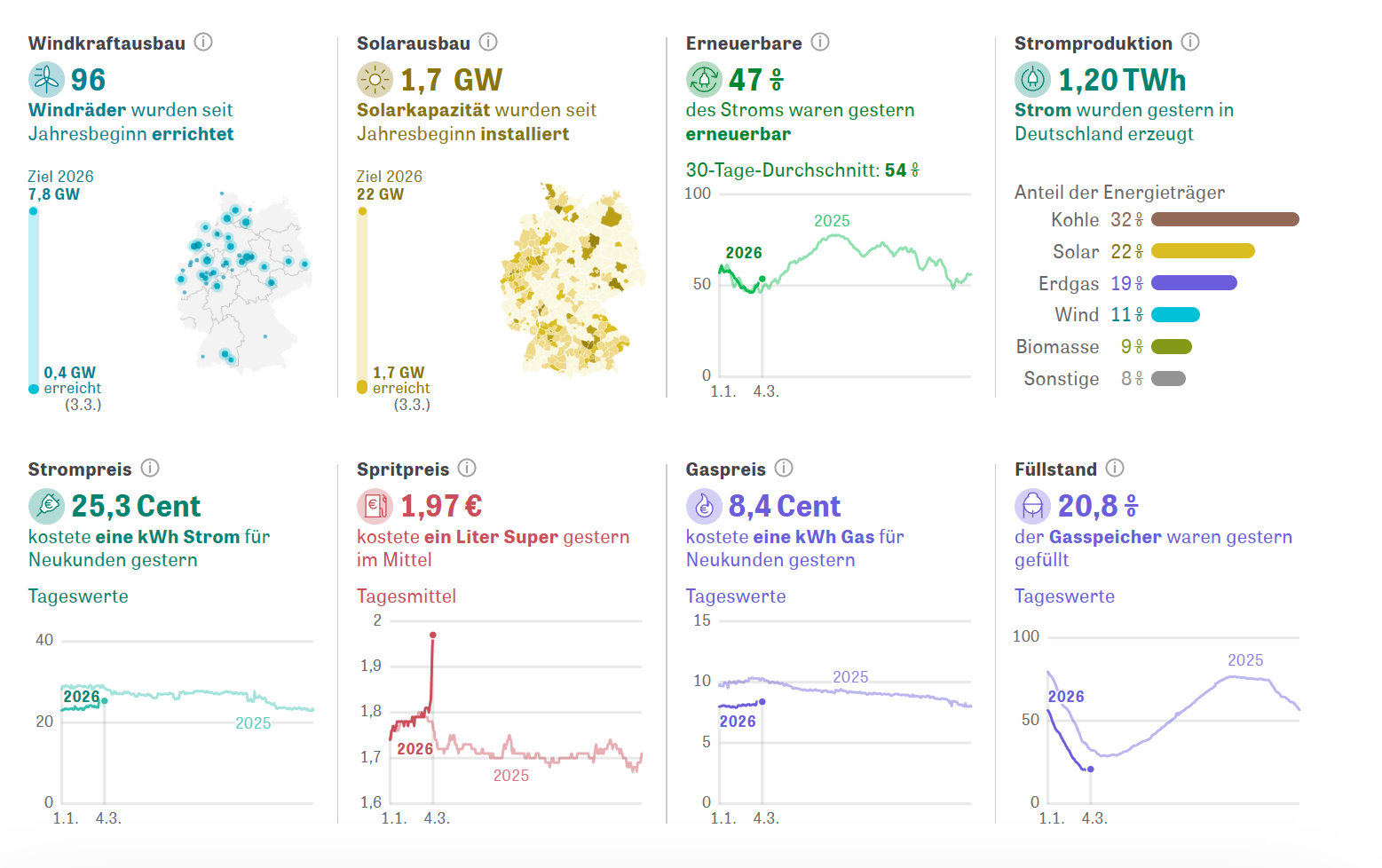
Task: Click the 2026 endpoint on Füllstand chart
Action: click(x=1091, y=769)
